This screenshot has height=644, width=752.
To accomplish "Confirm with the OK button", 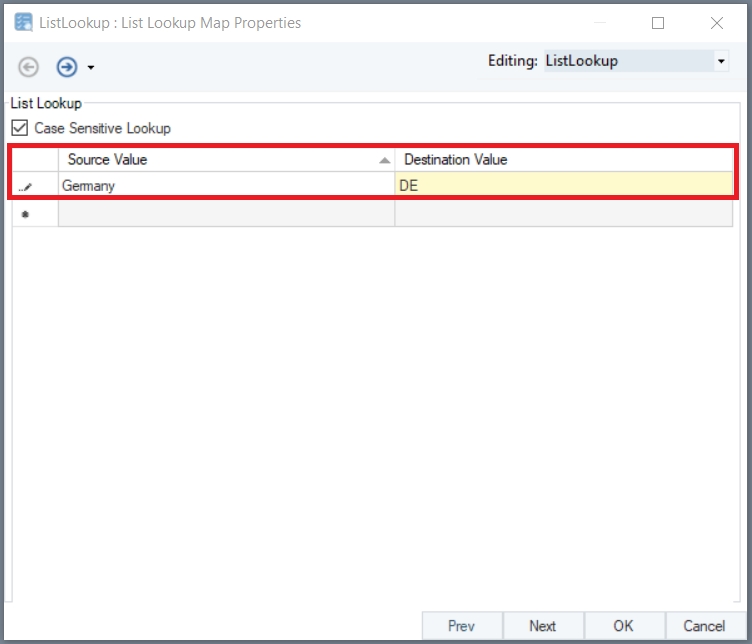I will coord(623,626).
